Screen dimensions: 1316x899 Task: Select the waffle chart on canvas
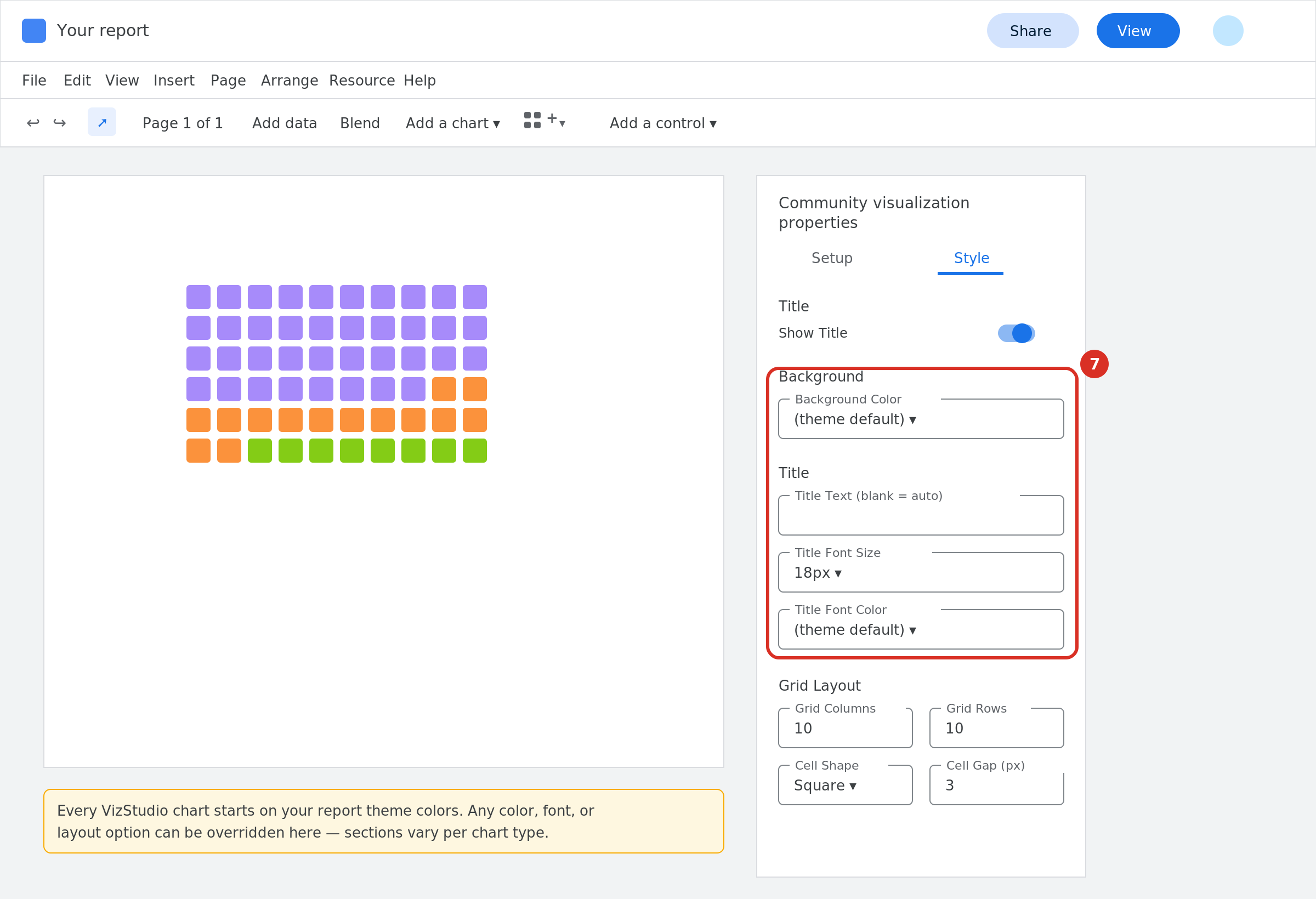click(x=336, y=374)
